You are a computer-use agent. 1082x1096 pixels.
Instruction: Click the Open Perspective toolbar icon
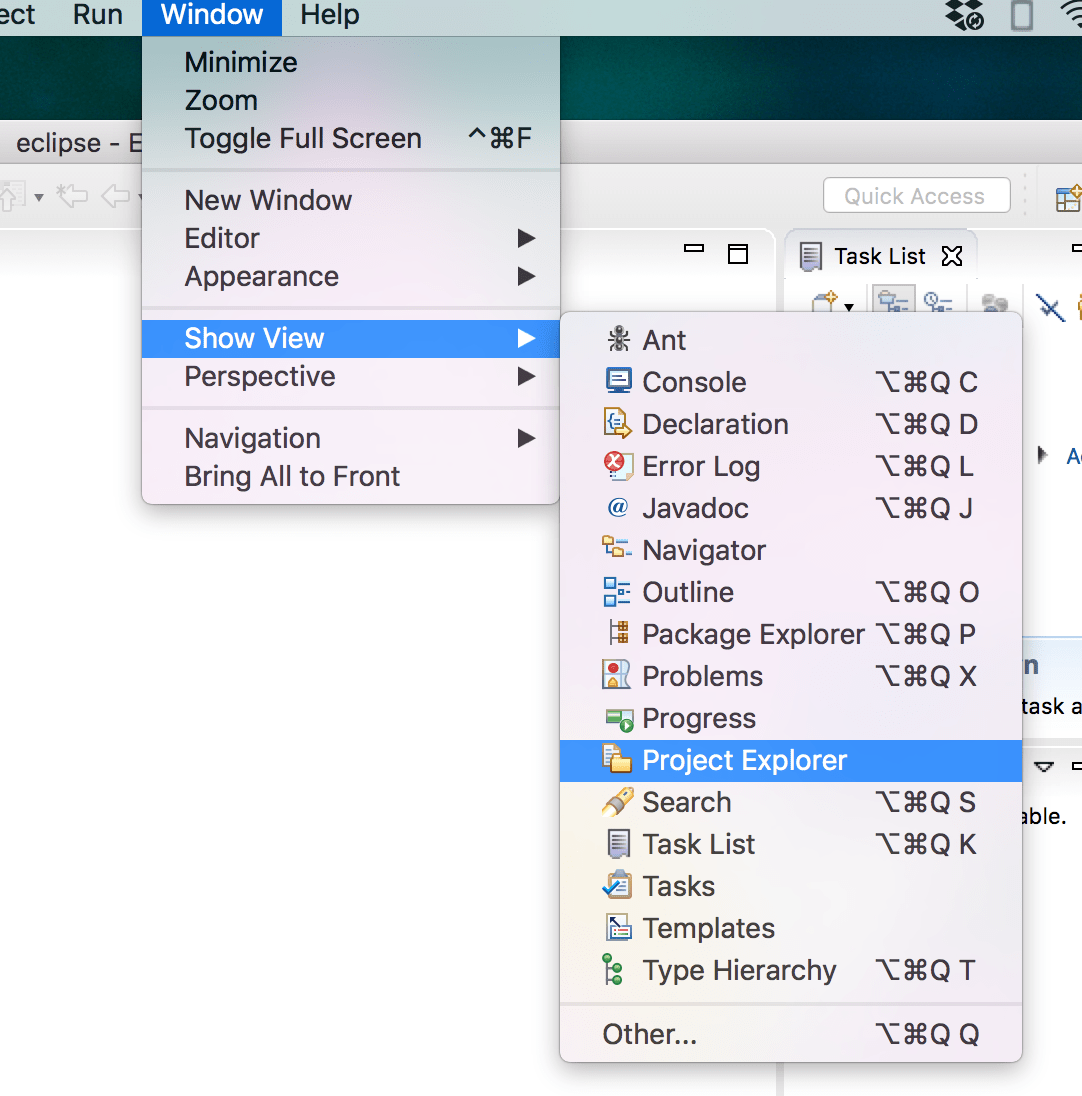click(1068, 198)
